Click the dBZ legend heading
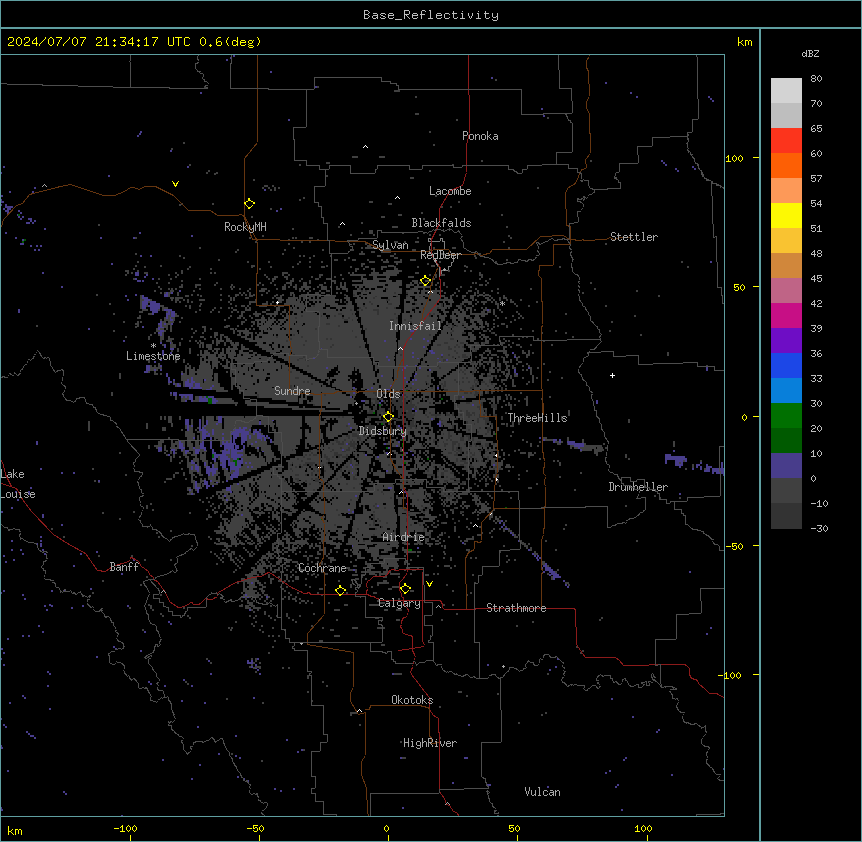This screenshot has width=862, height=842. (810, 54)
